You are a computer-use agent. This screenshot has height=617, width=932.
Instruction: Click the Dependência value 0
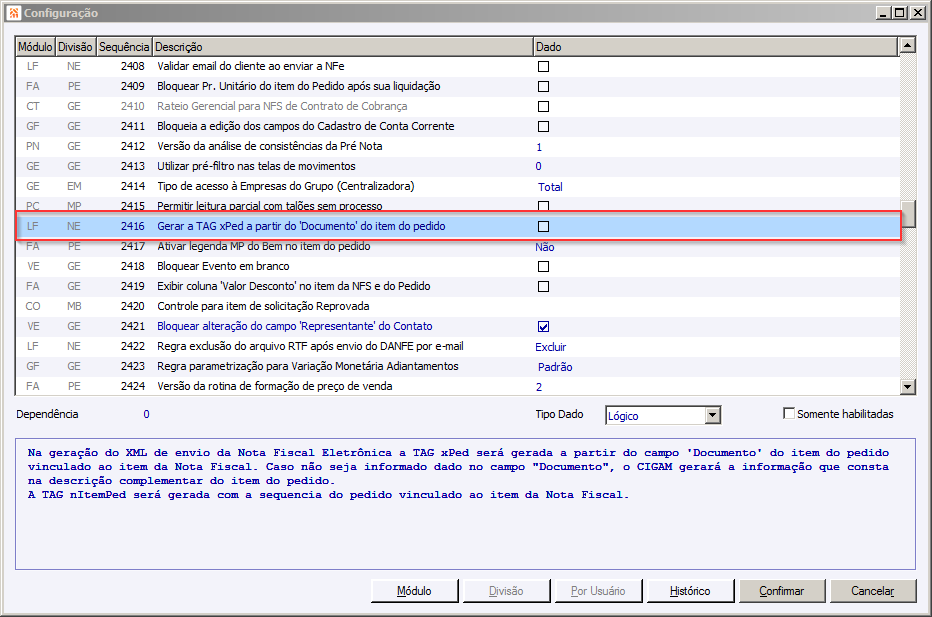tap(146, 414)
